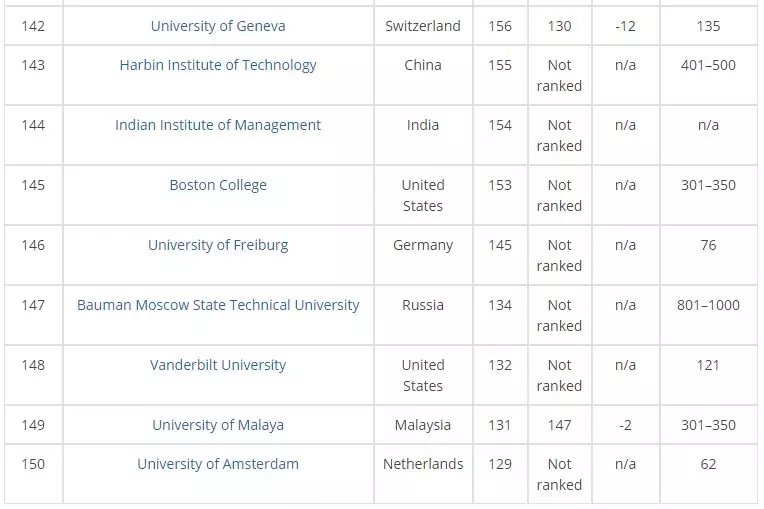Select rank number 150 cell
The height and width of the screenshot is (509, 764).
click(x=33, y=464)
